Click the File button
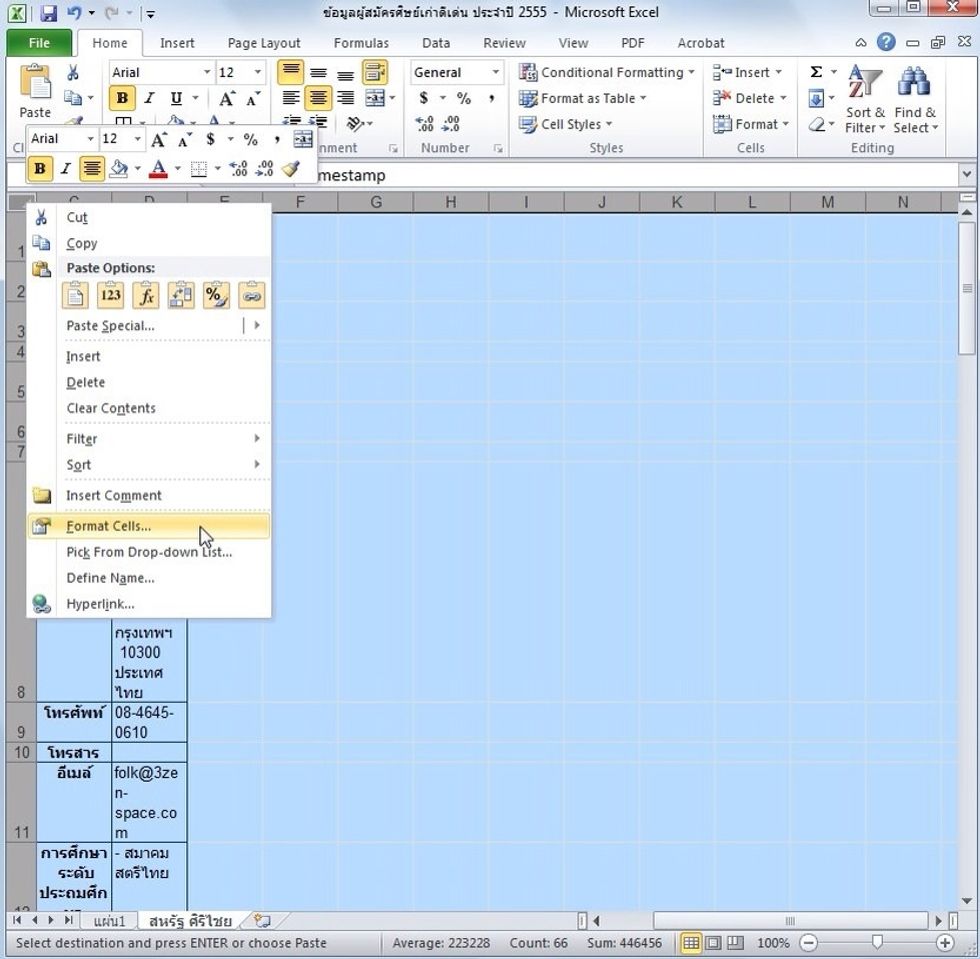Screen dimensions: 980x959 coord(39,43)
